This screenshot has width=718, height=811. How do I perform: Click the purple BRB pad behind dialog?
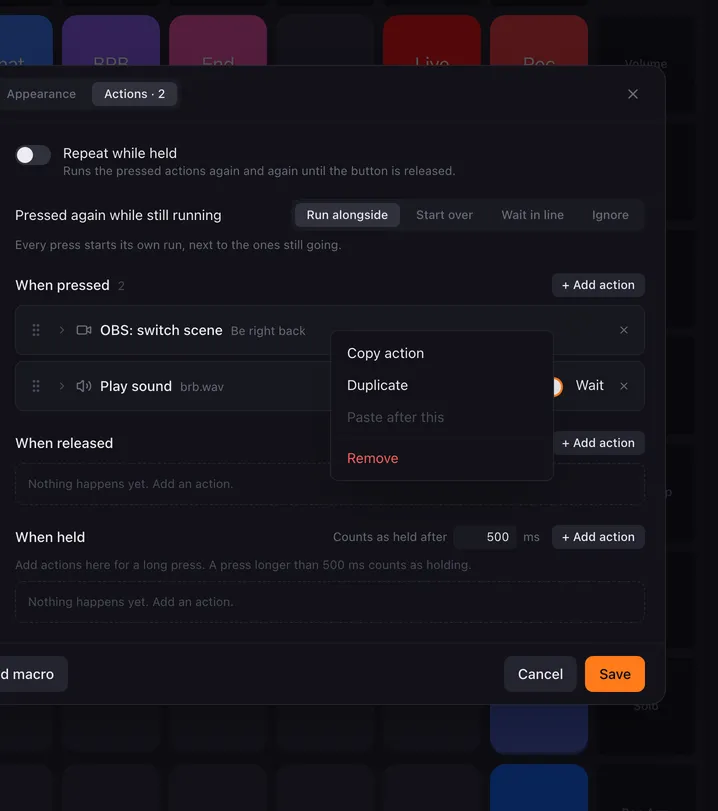click(111, 41)
